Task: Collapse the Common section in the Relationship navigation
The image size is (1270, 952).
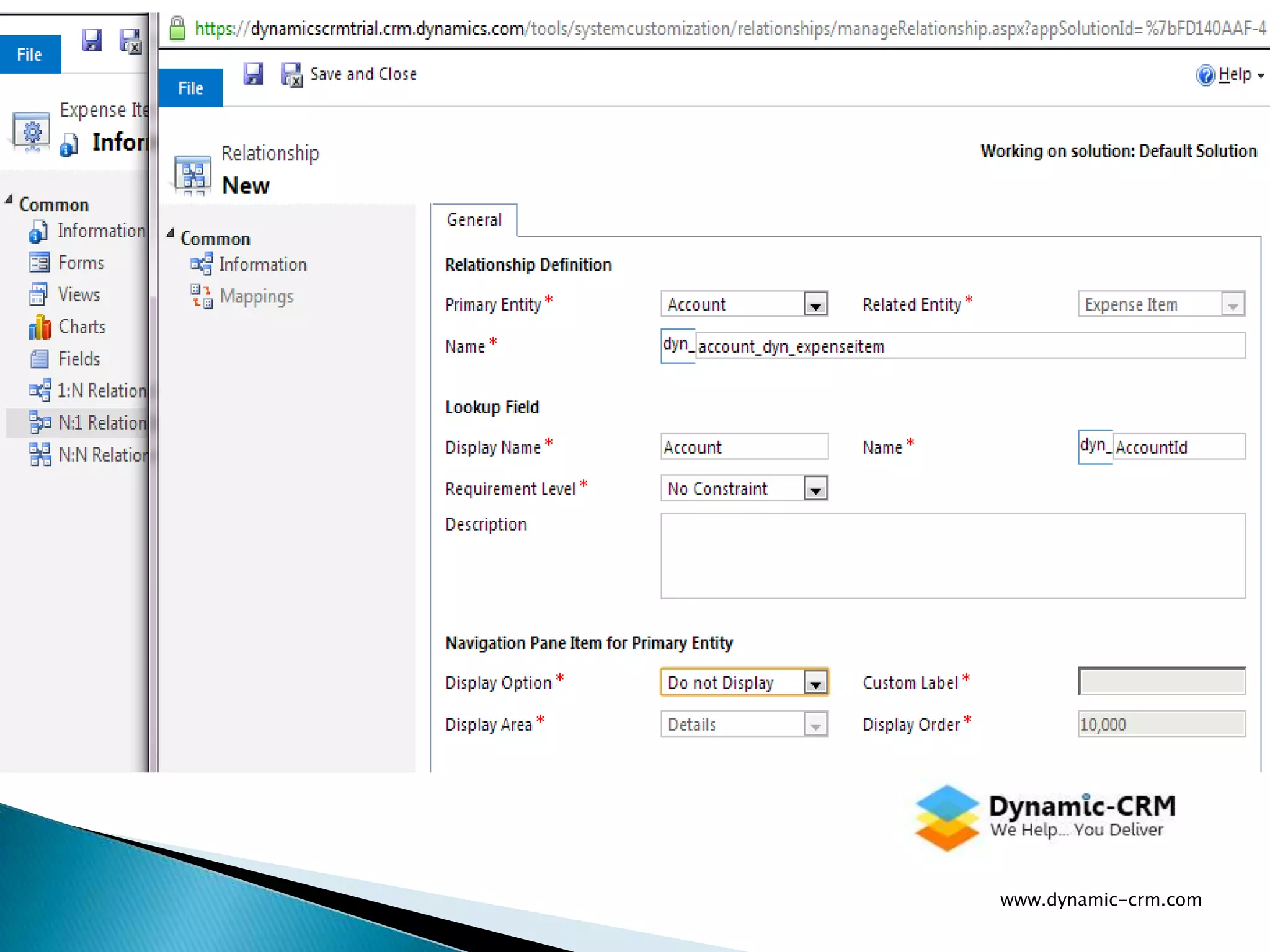Action: click(x=170, y=234)
